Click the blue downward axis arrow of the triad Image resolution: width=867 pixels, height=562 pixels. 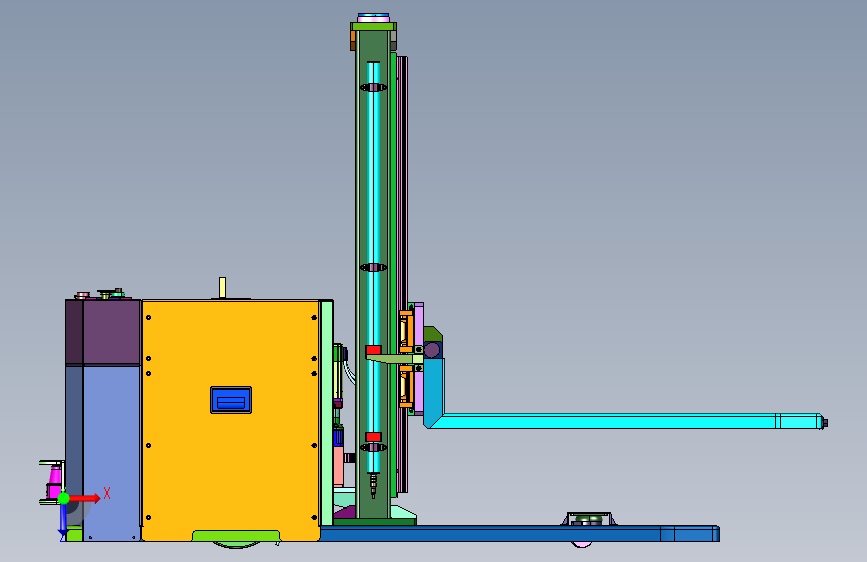click(63, 521)
